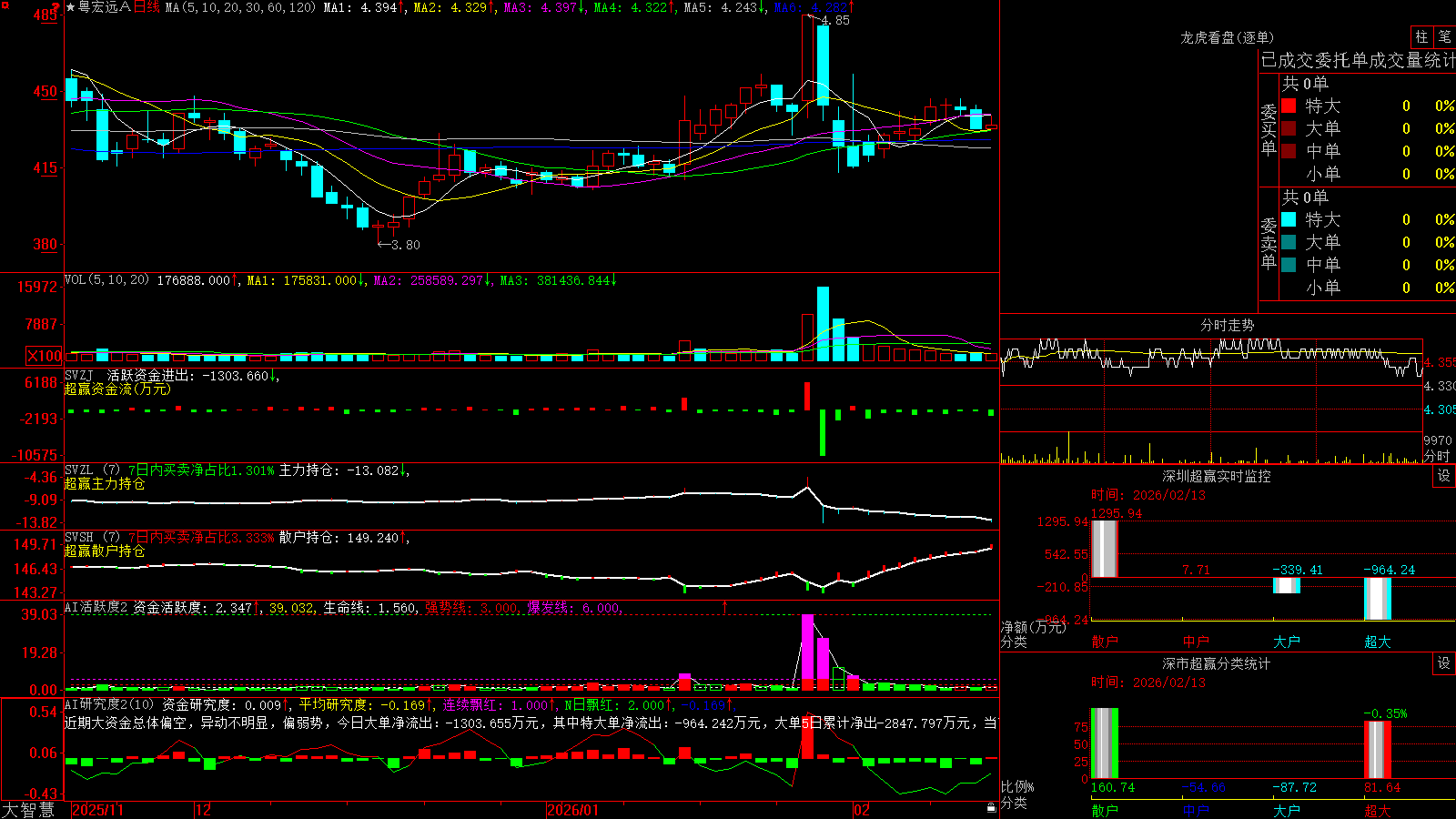Screen dimensions: 1456x819
Task: Click the AI研究度2(10) indicator label
Action: click(109, 704)
